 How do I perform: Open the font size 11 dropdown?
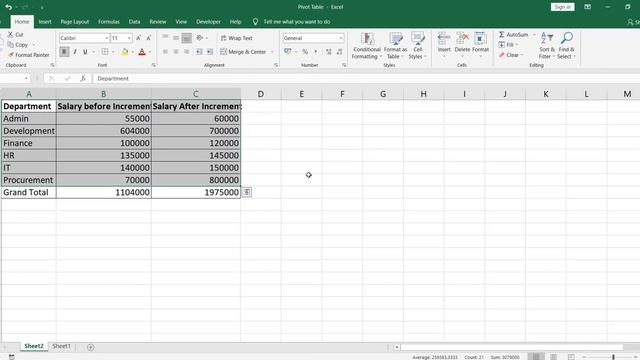click(129, 38)
